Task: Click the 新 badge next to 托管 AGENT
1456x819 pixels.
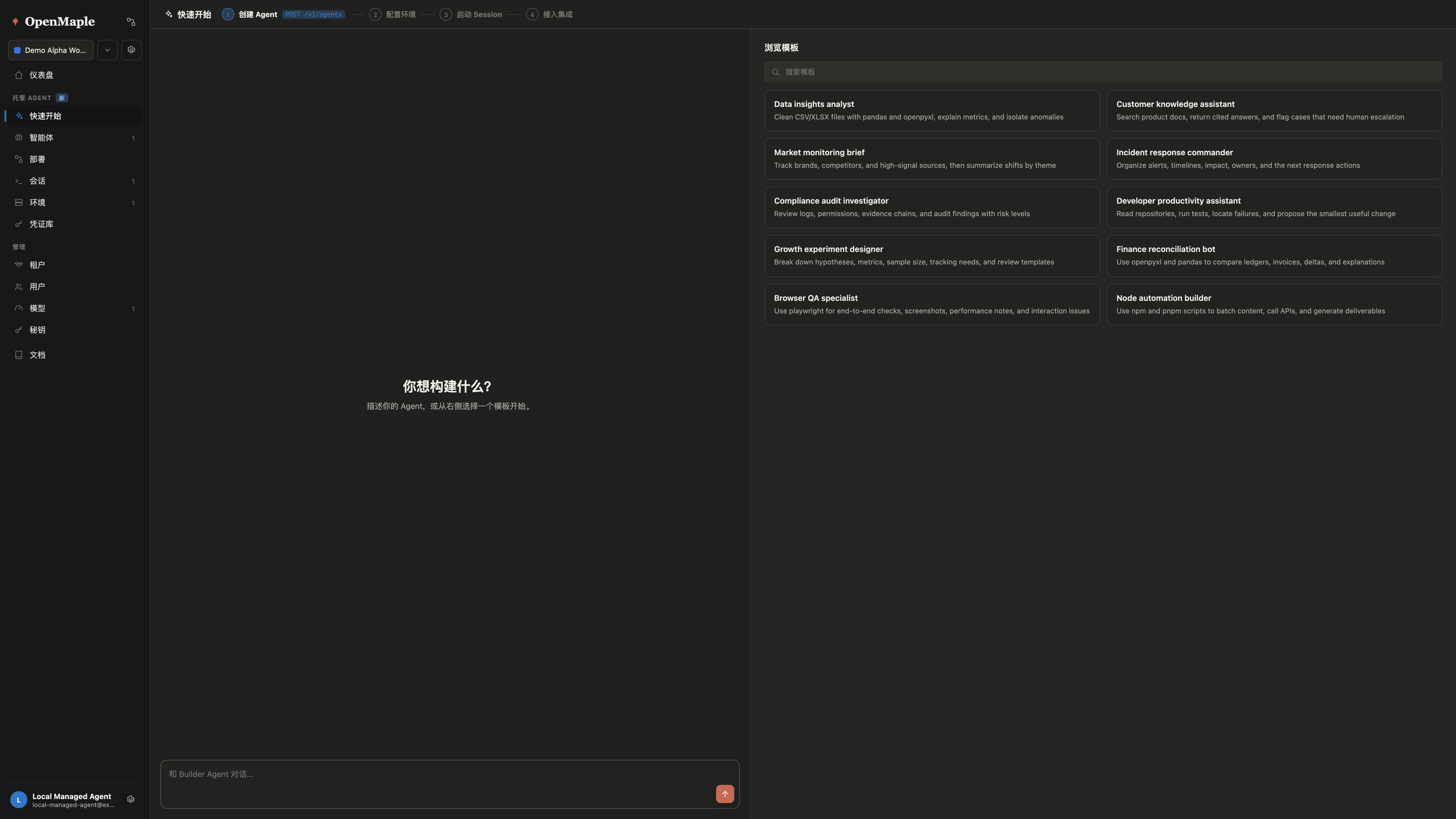Action: coord(62,98)
